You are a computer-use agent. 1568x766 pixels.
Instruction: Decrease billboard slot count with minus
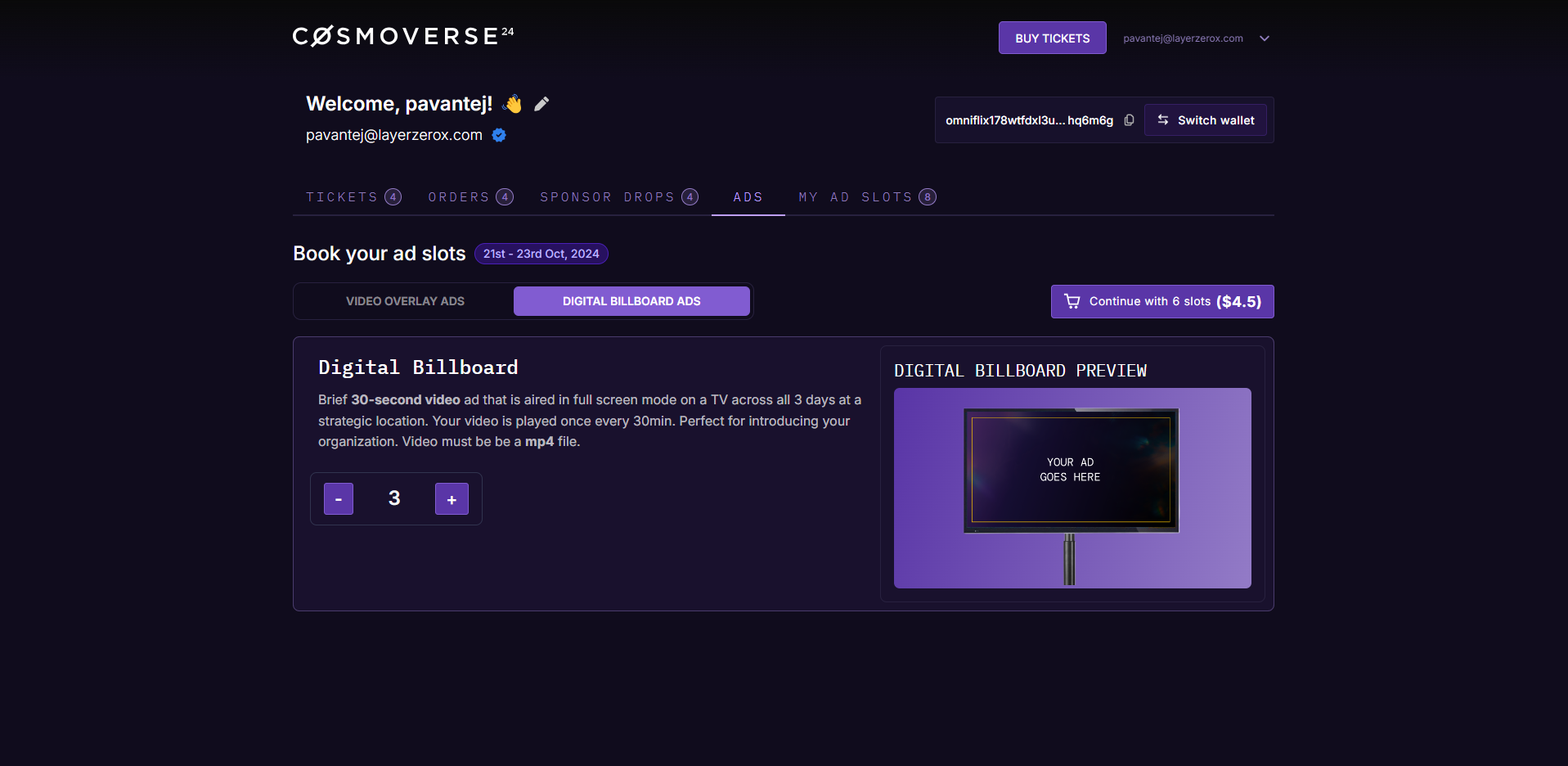(339, 498)
